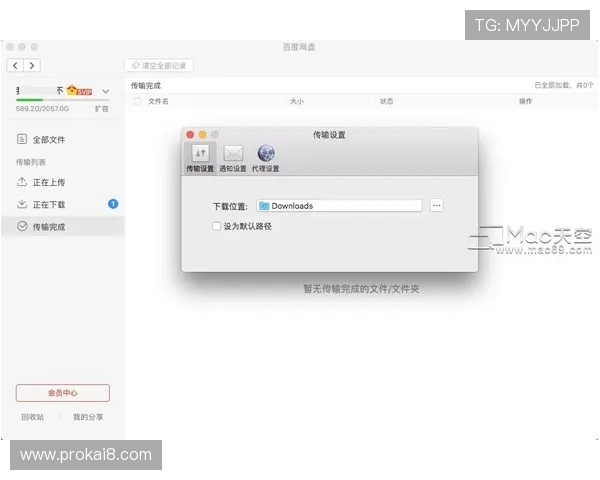Click the 操作 column header
The height and width of the screenshot is (480, 600).
click(525, 101)
